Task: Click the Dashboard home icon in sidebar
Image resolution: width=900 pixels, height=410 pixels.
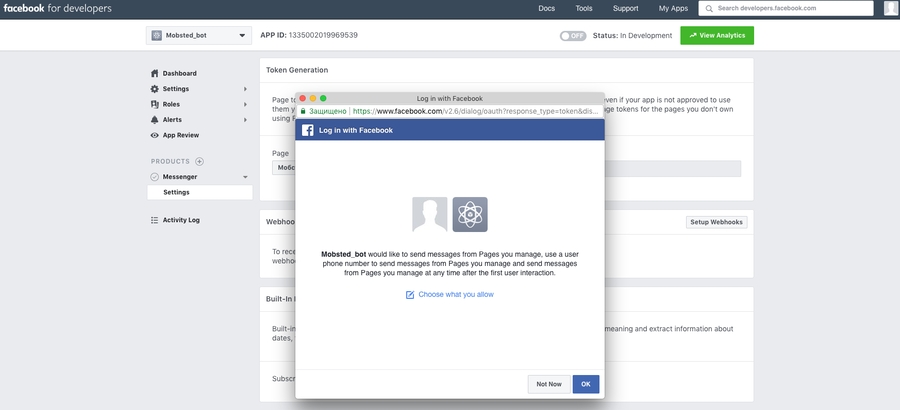Action: (x=154, y=74)
